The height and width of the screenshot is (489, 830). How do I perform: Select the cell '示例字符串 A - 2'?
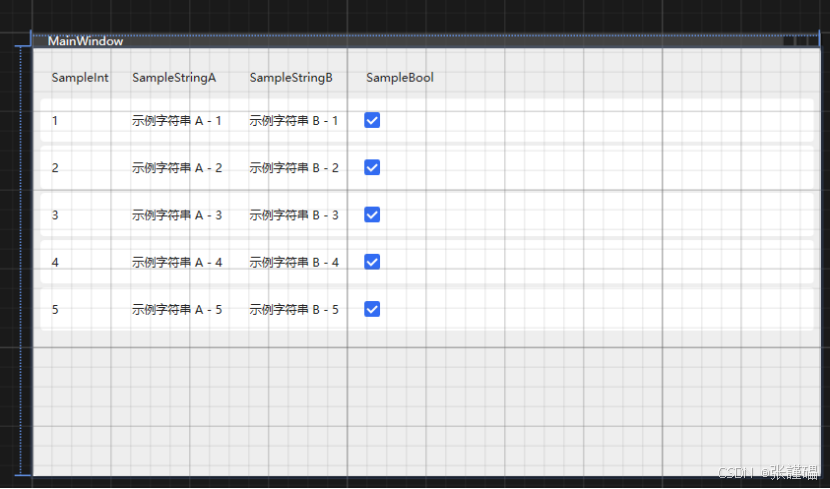coord(177,168)
